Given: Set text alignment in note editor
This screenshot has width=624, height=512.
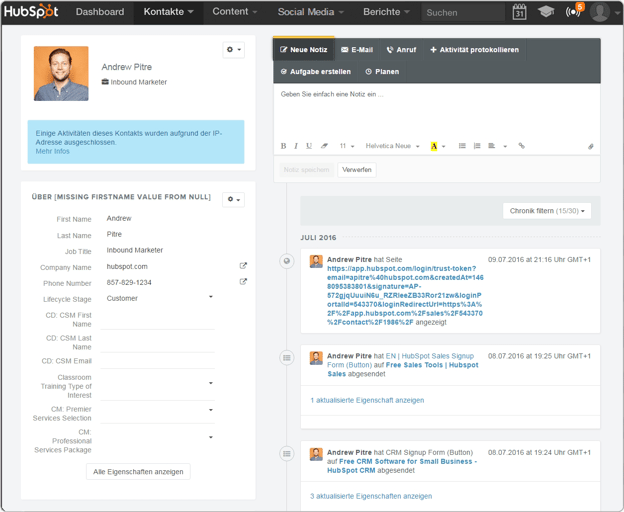Looking at the screenshot, I should (x=492, y=146).
